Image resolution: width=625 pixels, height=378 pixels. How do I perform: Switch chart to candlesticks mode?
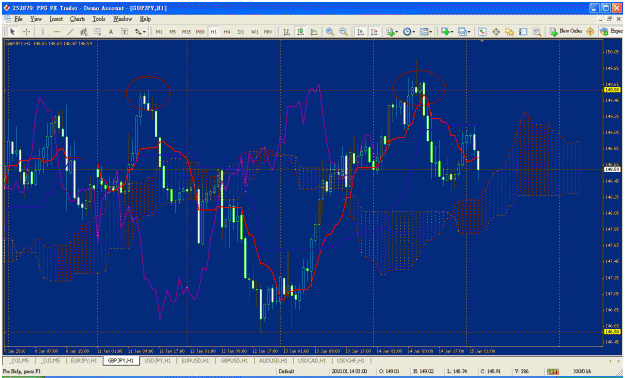pos(300,32)
